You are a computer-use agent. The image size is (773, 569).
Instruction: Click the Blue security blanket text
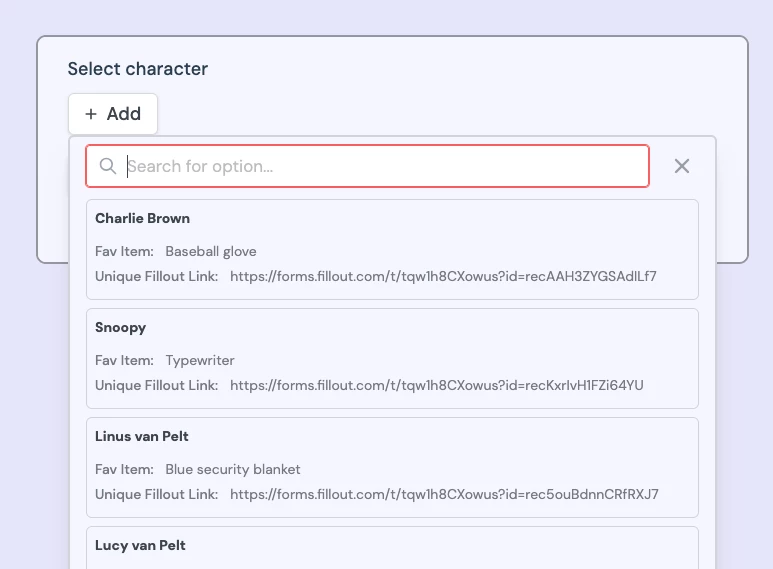coord(233,469)
